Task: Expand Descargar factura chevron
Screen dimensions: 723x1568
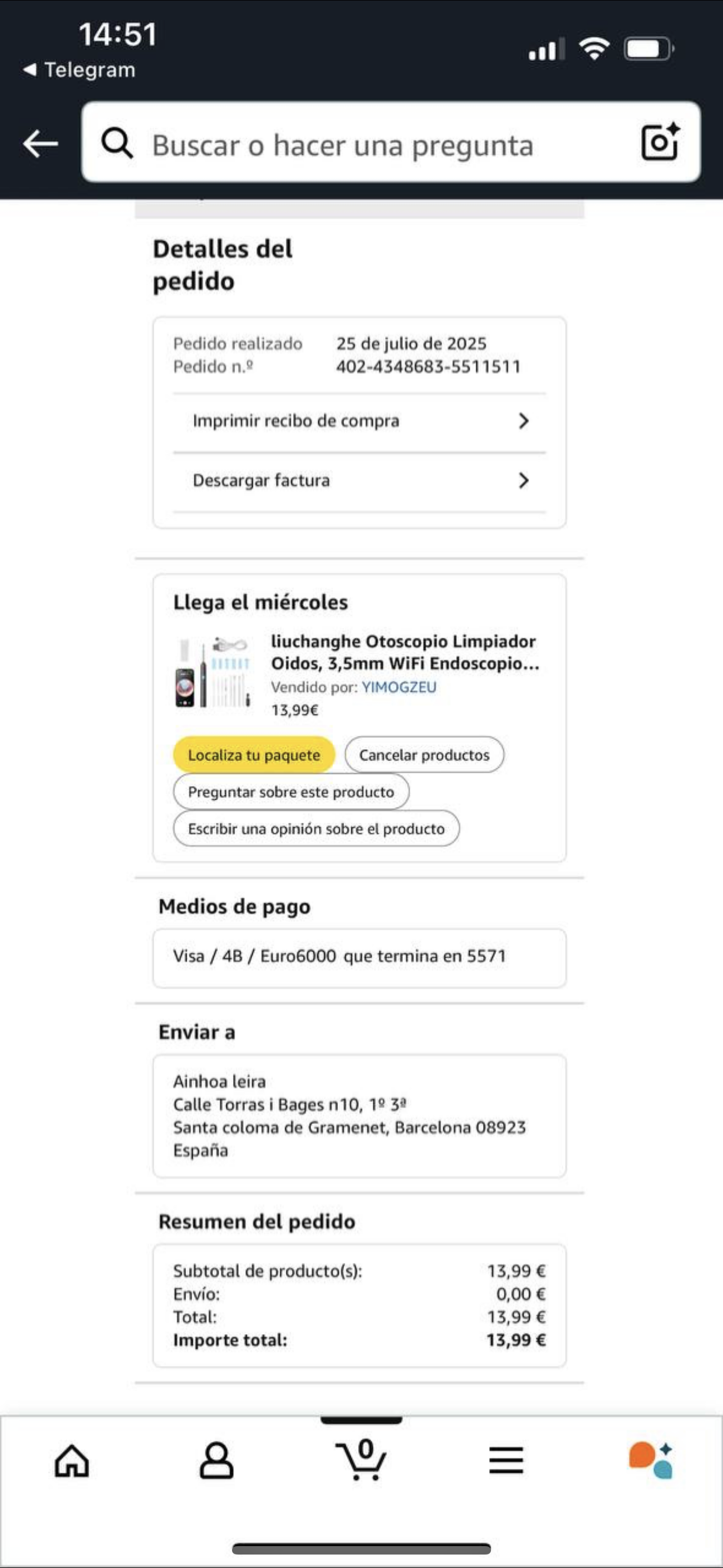Action: coord(523,480)
